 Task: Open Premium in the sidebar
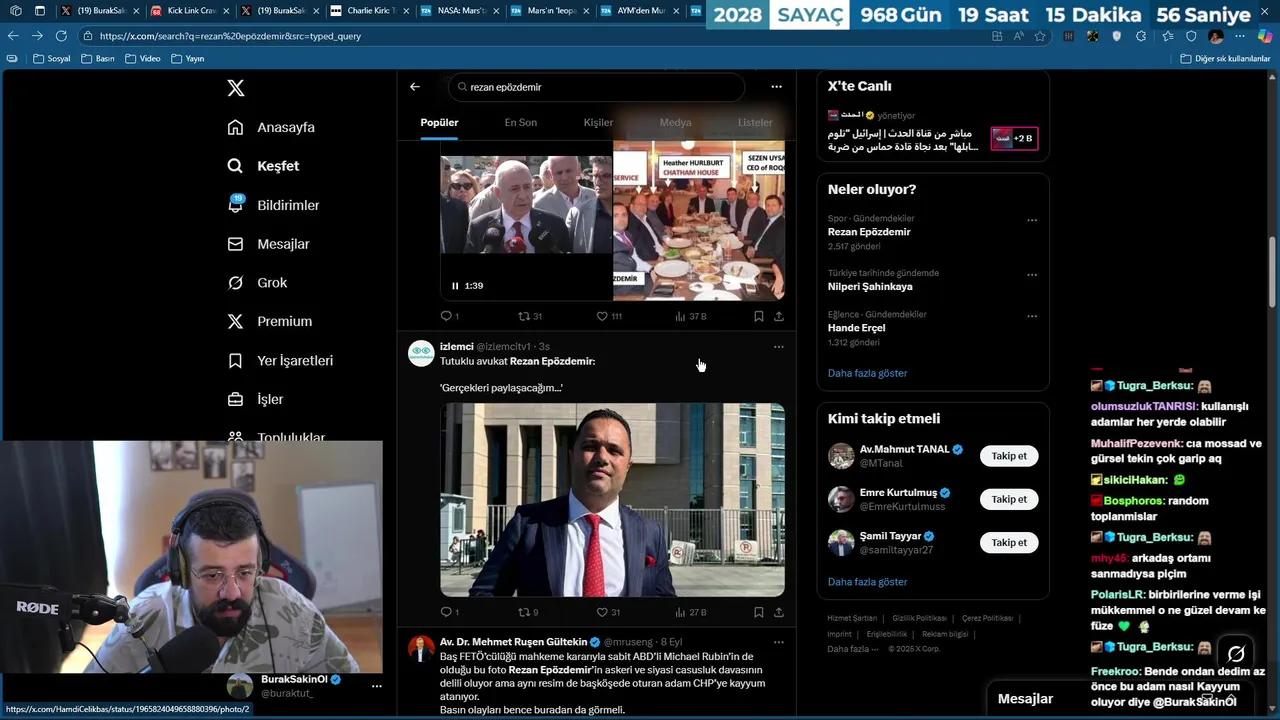pos(269,321)
